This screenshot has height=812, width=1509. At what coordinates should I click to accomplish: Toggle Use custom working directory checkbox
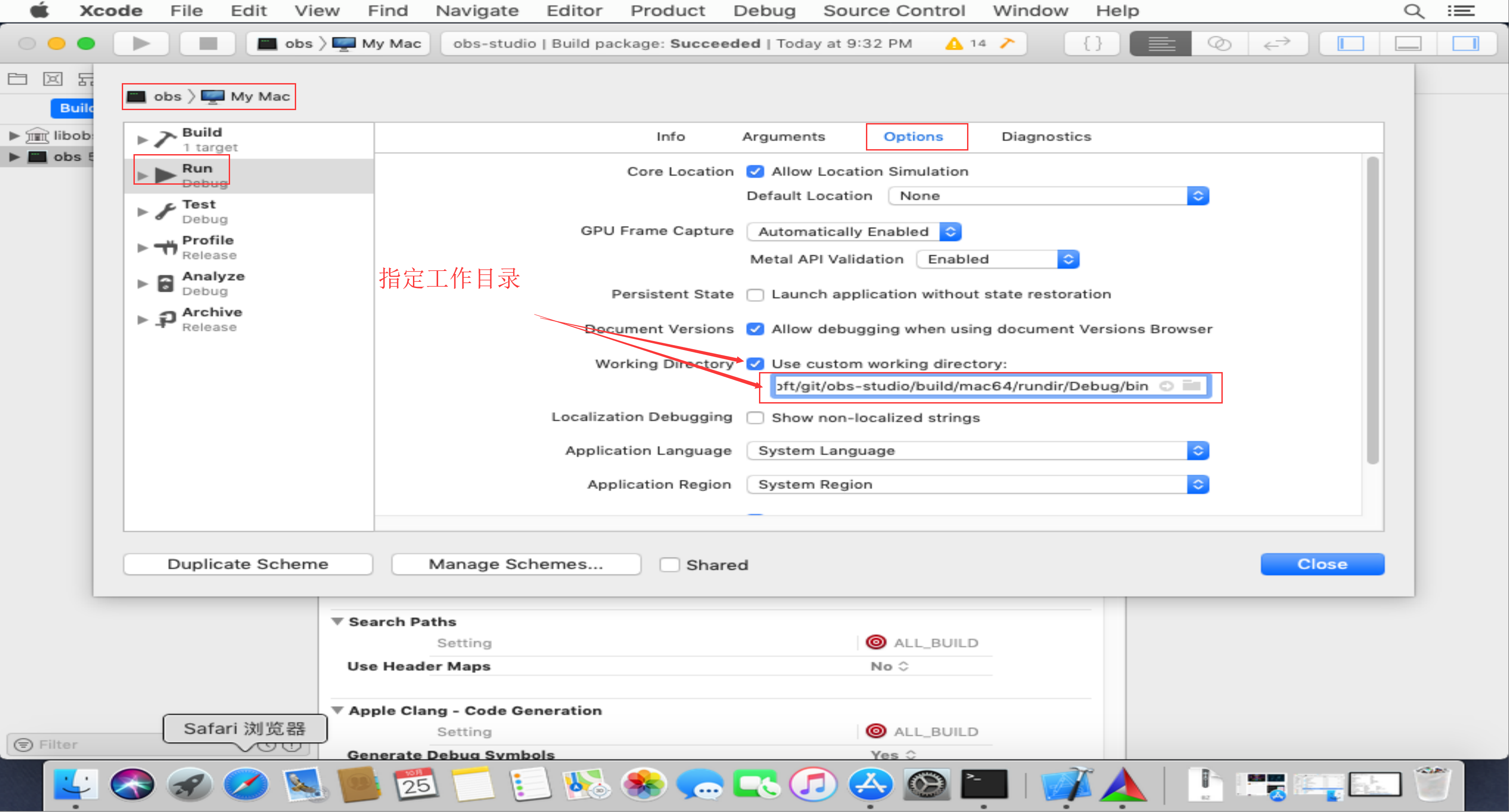pyautogui.click(x=755, y=363)
